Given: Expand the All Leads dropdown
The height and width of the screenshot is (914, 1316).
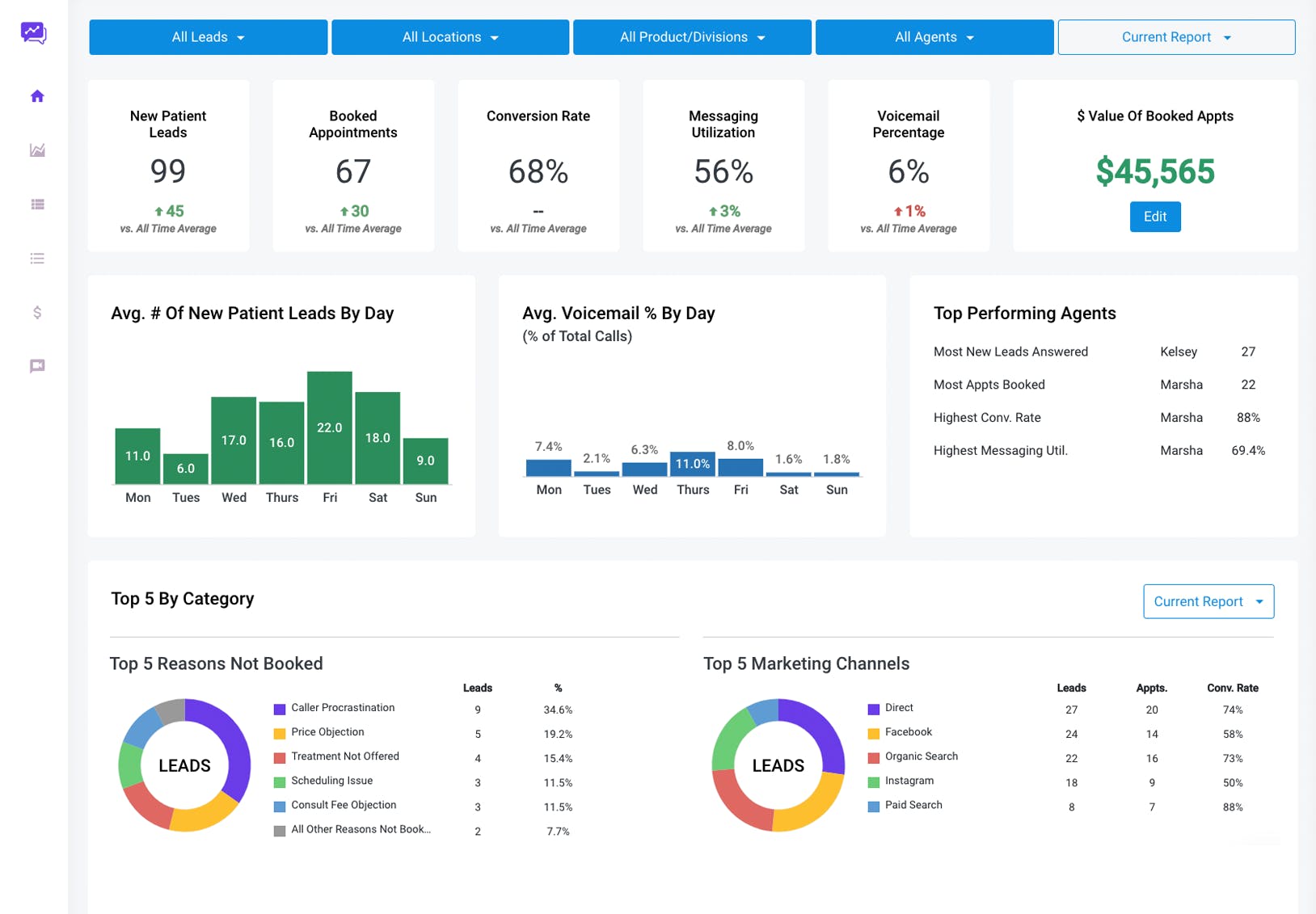Looking at the screenshot, I should coord(209,37).
